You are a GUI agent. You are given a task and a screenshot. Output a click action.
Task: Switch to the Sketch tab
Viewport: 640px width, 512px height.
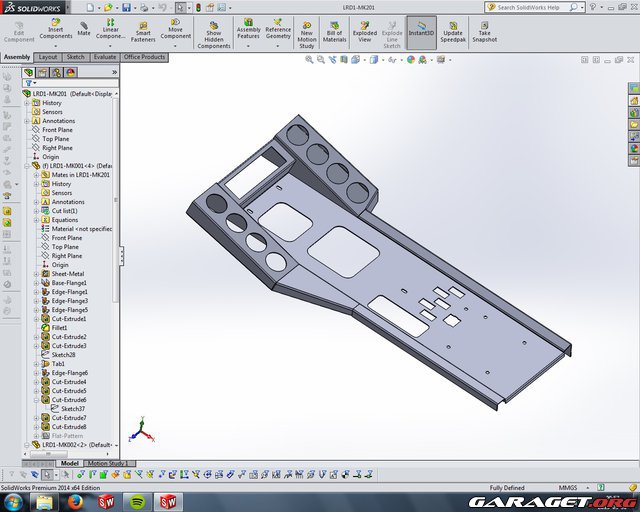coord(75,57)
